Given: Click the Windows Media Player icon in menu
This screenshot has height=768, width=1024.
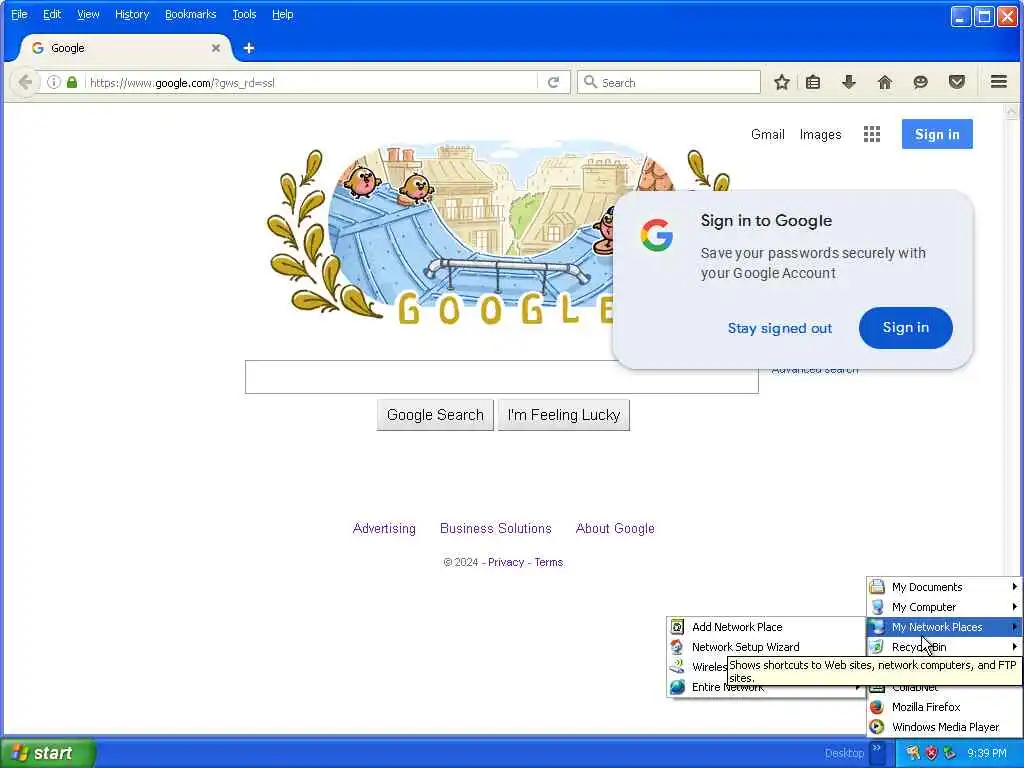Looking at the screenshot, I should 877,727.
